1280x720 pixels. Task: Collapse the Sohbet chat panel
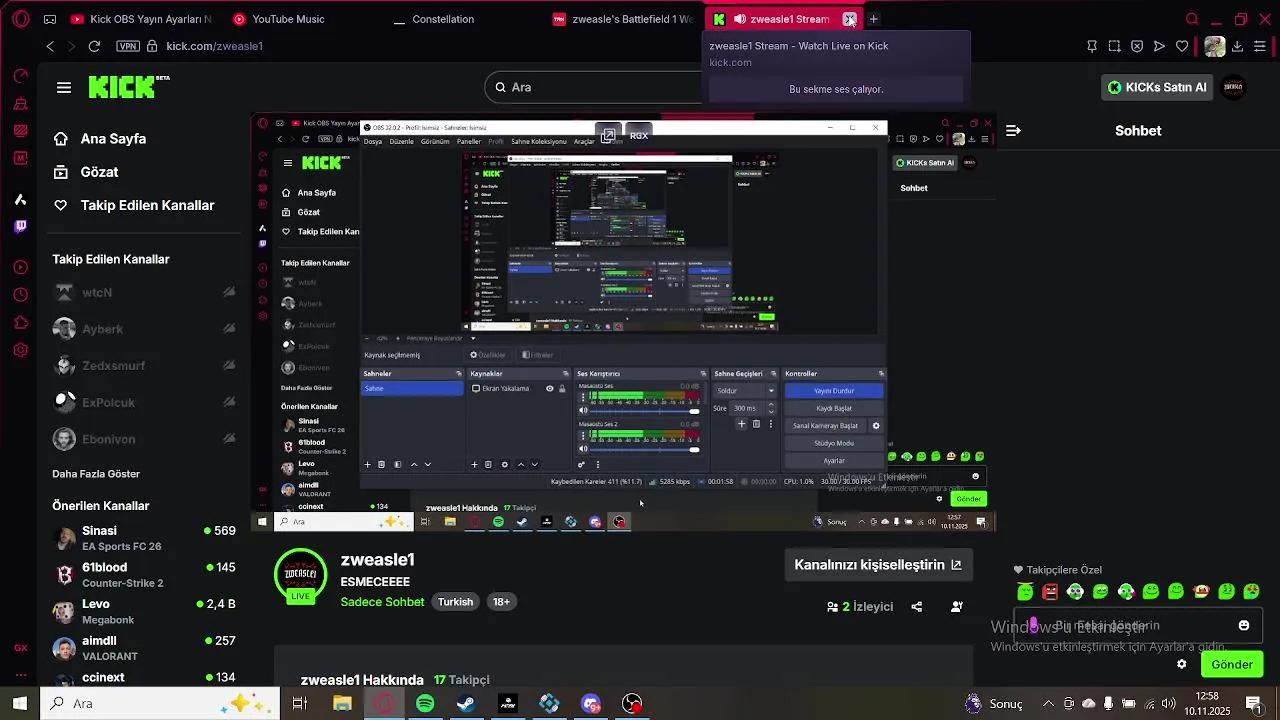[x=1013, y=131]
